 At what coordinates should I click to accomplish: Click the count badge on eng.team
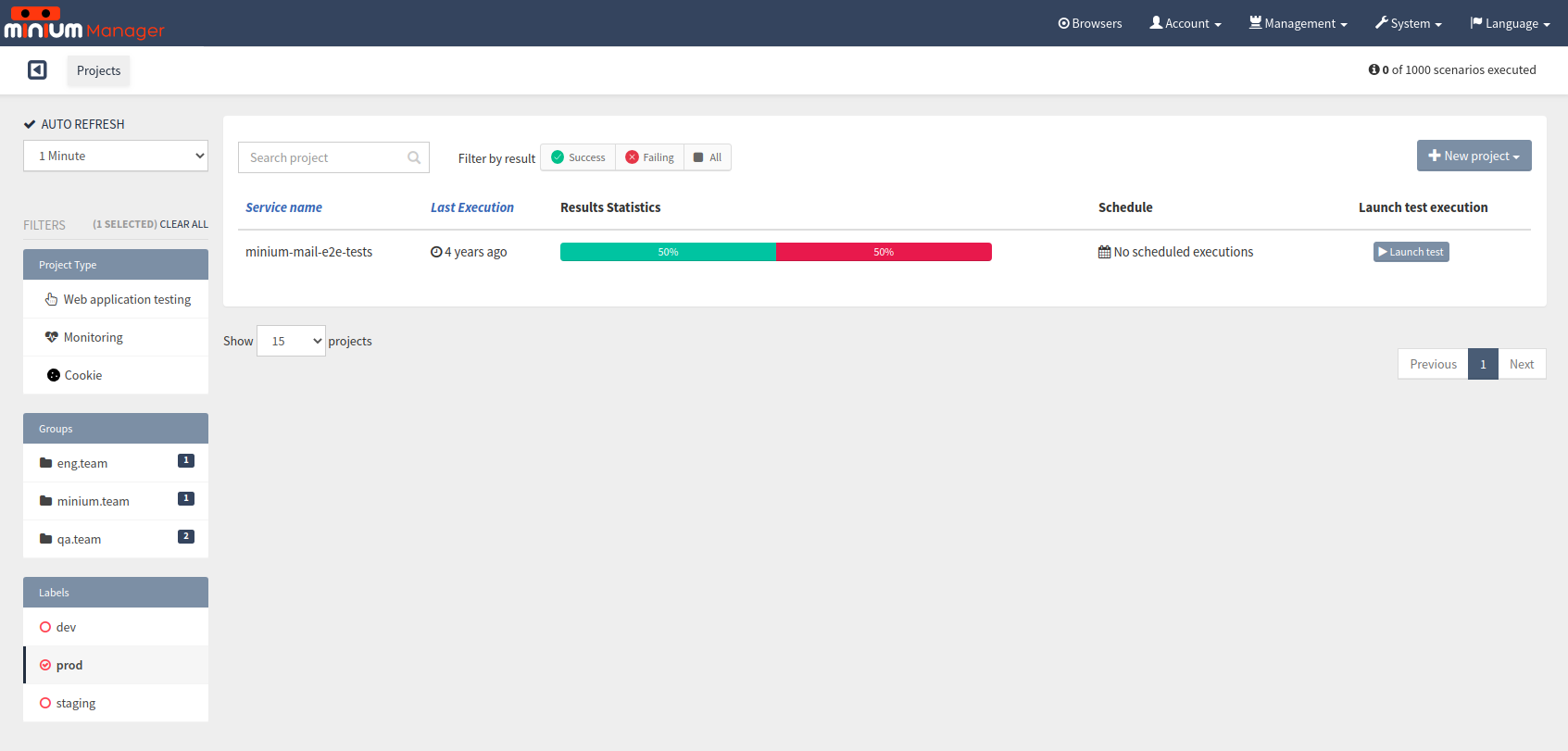click(186, 460)
